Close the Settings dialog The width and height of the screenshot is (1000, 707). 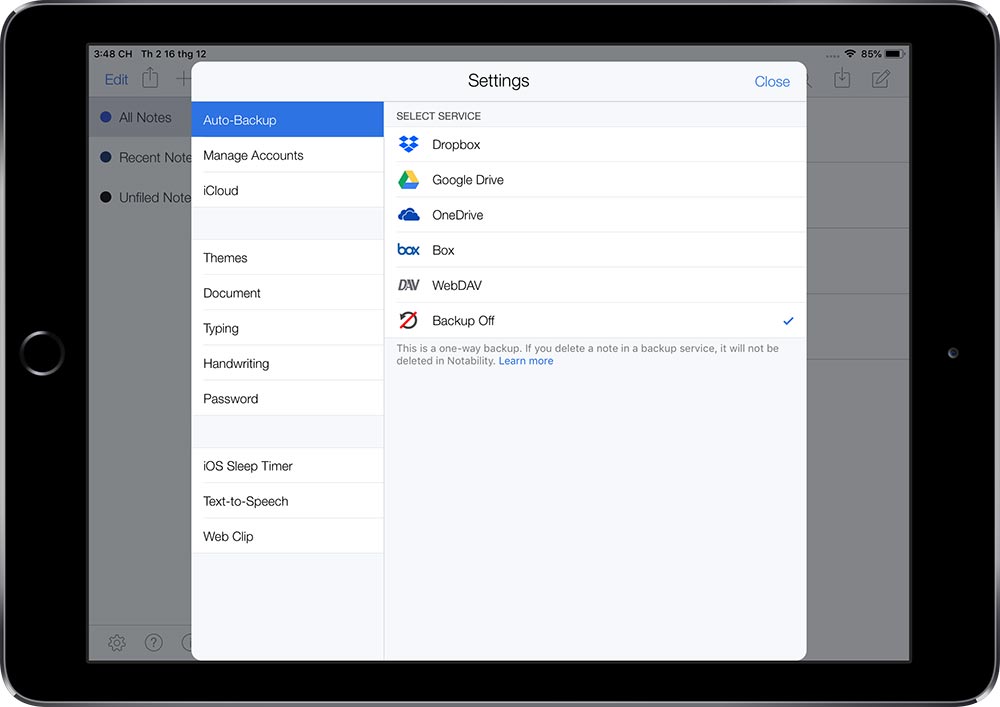click(772, 82)
